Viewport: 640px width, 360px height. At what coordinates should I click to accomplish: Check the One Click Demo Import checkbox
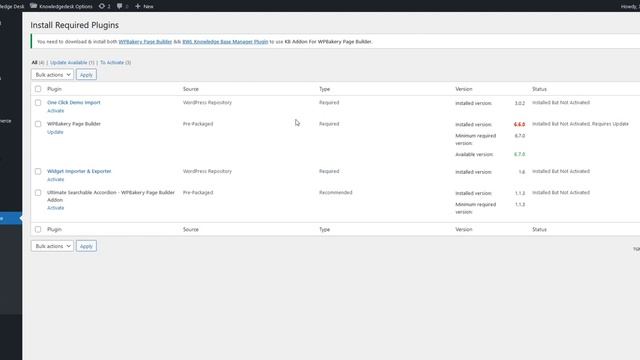tap(38, 102)
